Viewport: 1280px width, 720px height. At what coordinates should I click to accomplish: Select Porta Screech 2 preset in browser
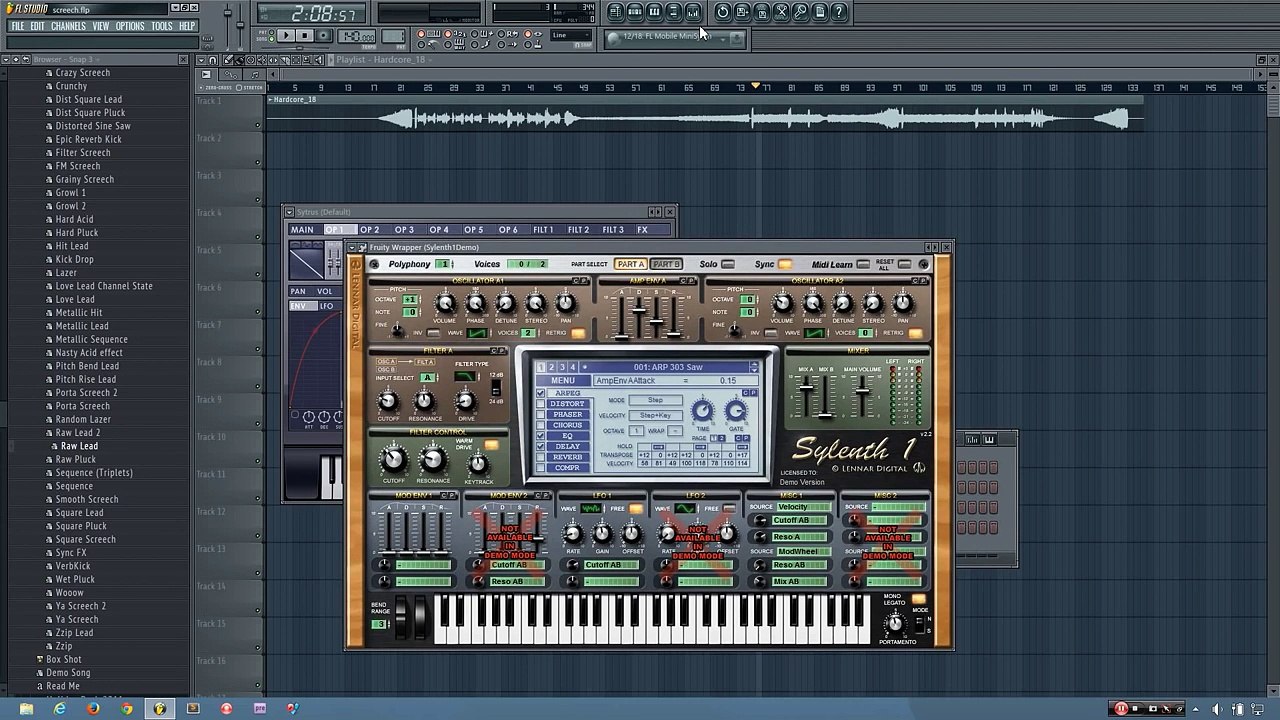click(x=86, y=393)
